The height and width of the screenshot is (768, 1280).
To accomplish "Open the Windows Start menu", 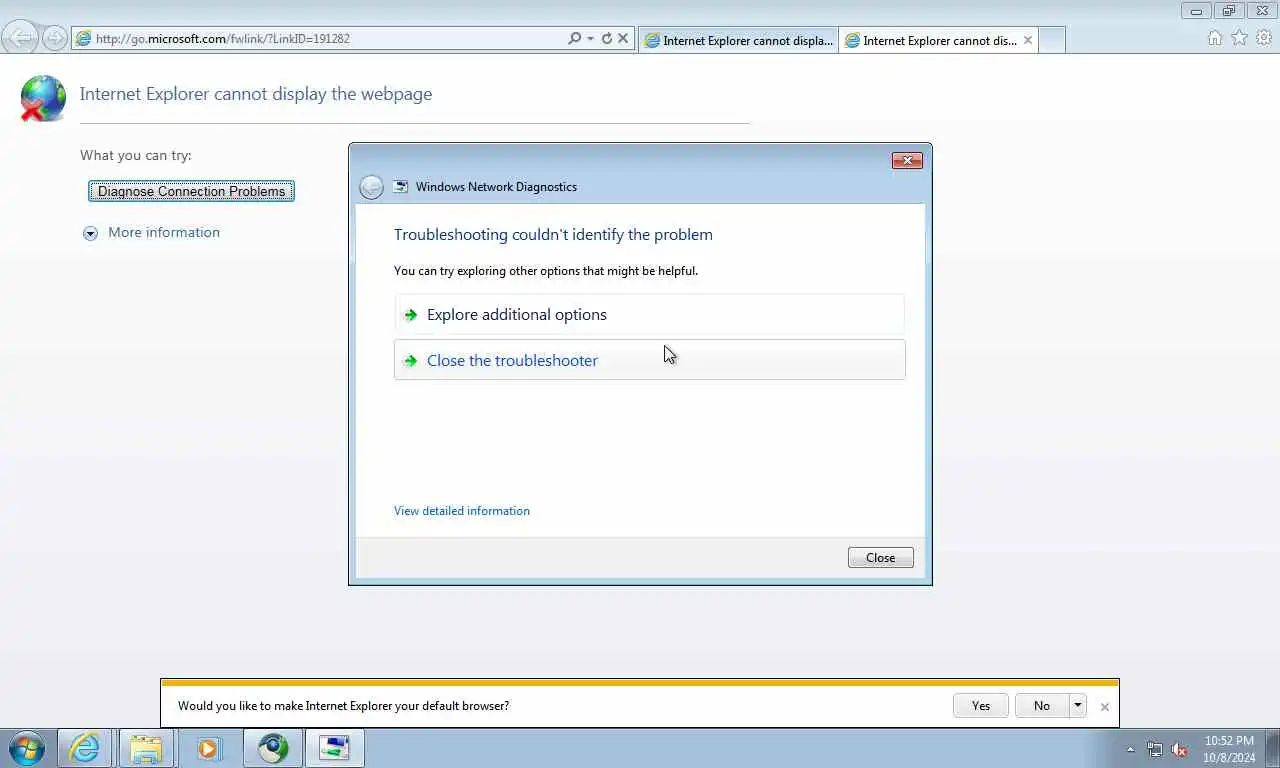I will pos(26,748).
